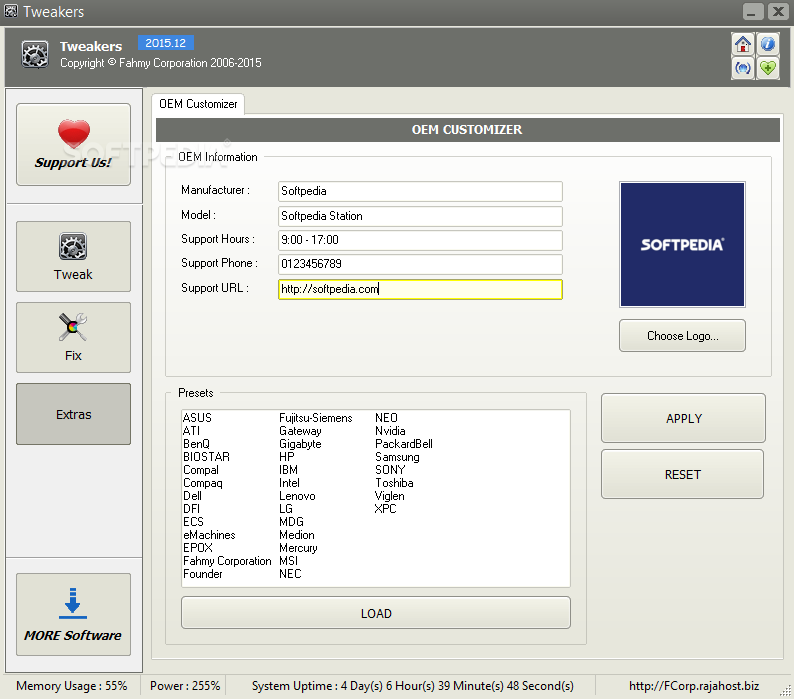This screenshot has height=699, width=794.
Task: Click the Support Us! heart button
Action: point(73,144)
